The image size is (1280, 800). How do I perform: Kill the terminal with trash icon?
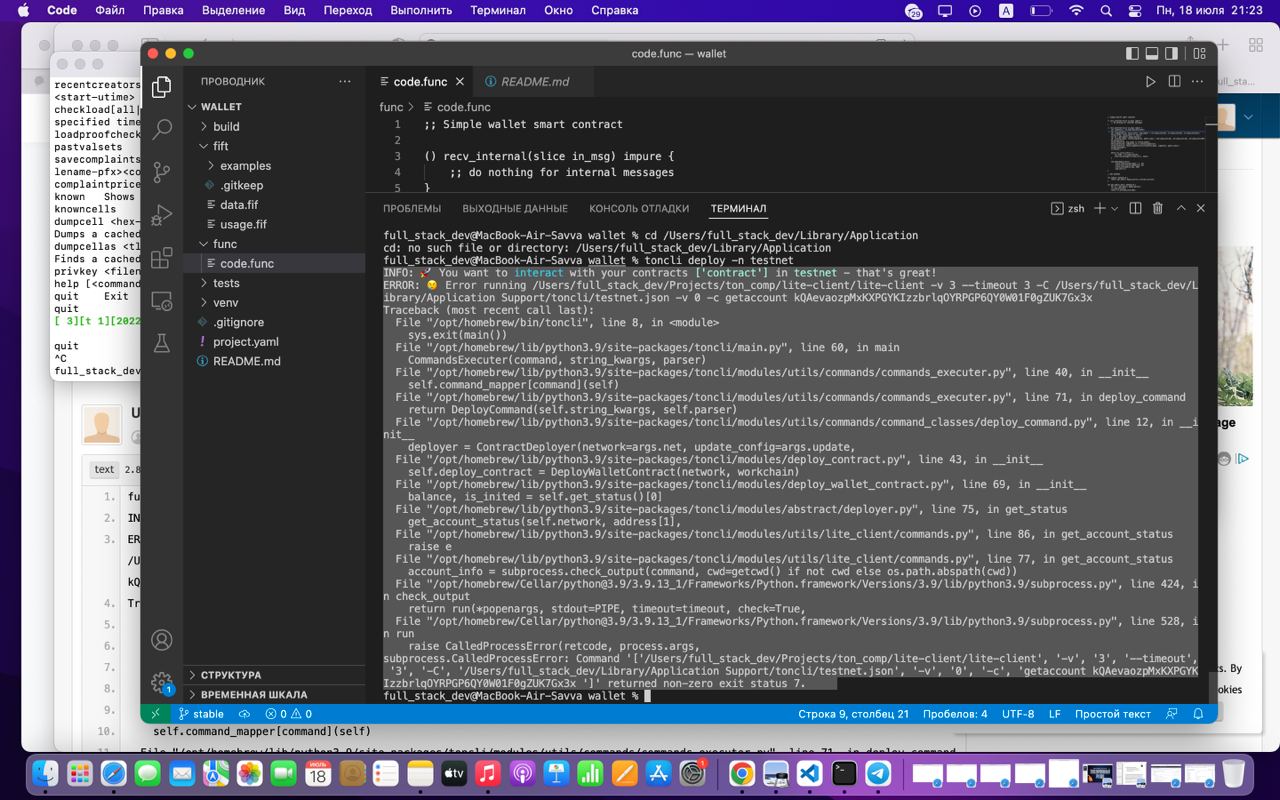pos(1158,208)
